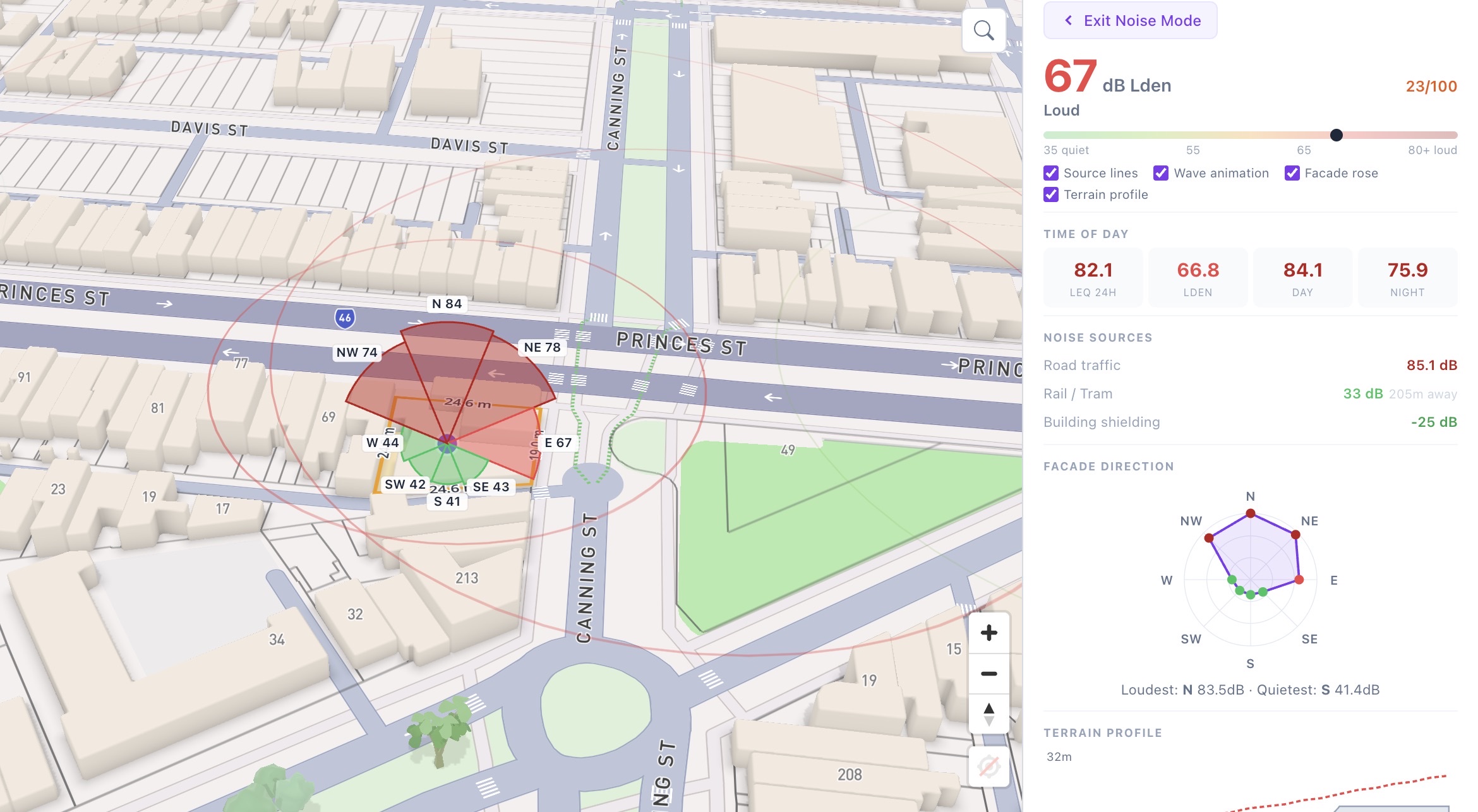Click the house number 49 in the park
The image size is (1478, 812).
click(x=788, y=450)
